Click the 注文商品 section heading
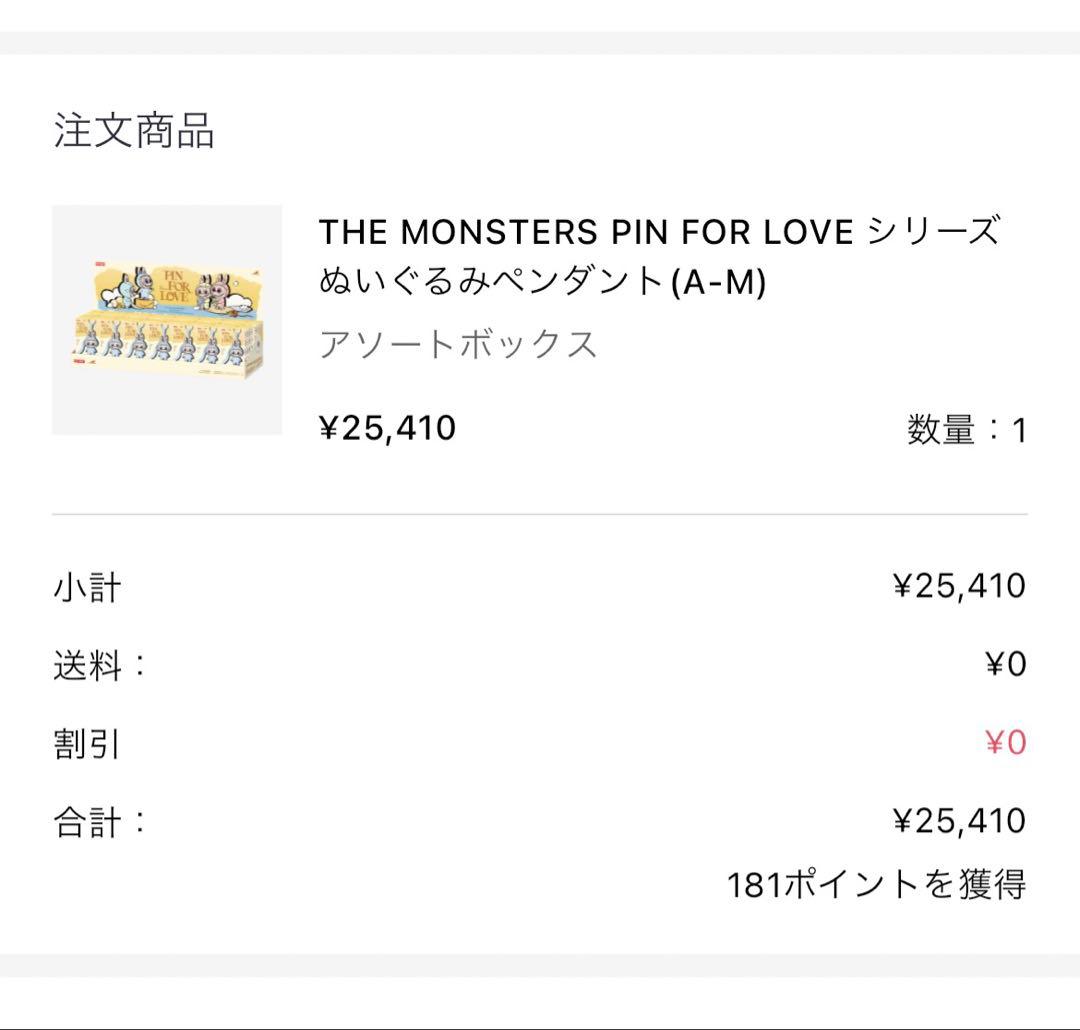Image resolution: width=1080 pixels, height=1030 pixels. pyautogui.click(x=134, y=131)
